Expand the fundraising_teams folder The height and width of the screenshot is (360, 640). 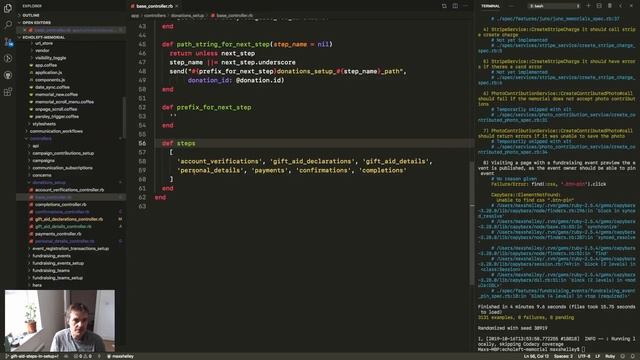pyautogui.click(x=51, y=270)
